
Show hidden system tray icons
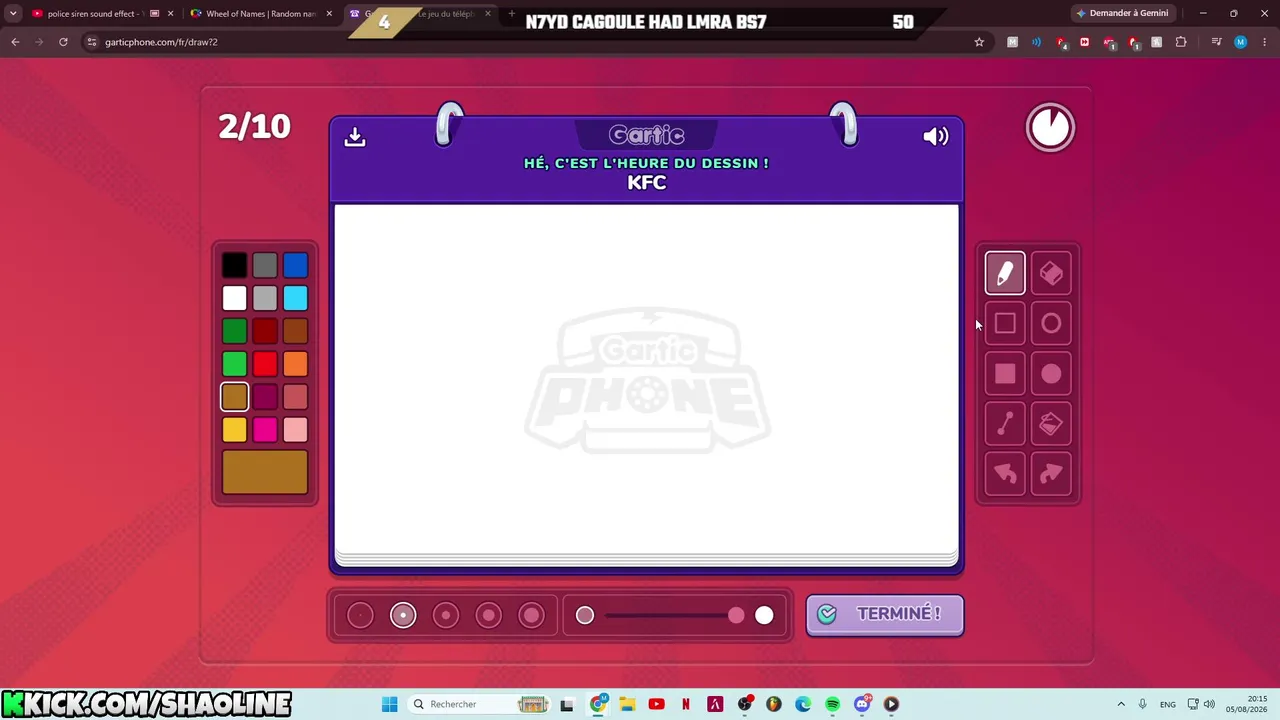click(x=1121, y=704)
